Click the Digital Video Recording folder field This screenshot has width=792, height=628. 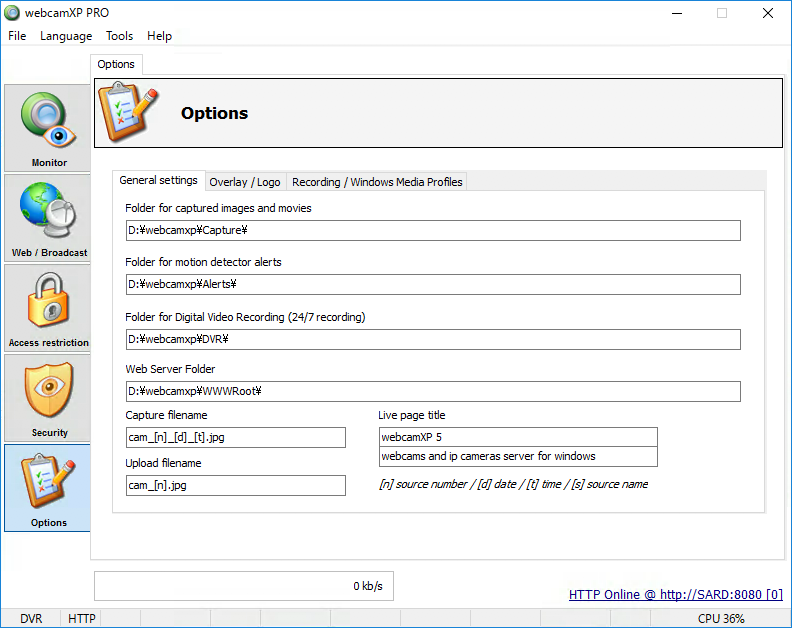pyautogui.click(x=433, y=340)
